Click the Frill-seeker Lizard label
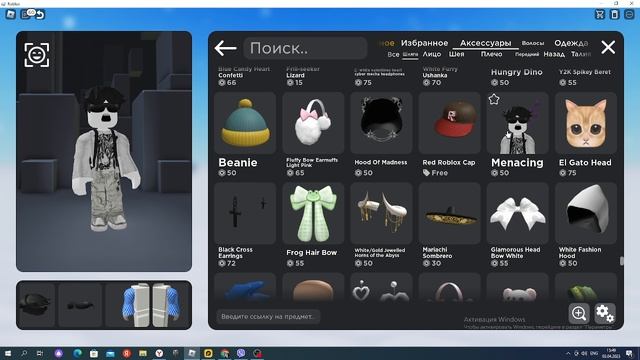This screenshot has height=360, width=640. point(303,72)
